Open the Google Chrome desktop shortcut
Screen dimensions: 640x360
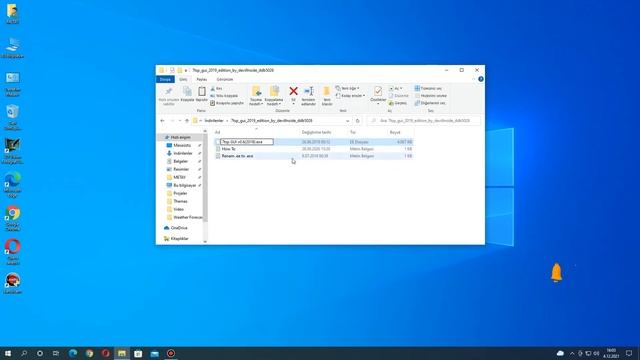coord(13,218)
